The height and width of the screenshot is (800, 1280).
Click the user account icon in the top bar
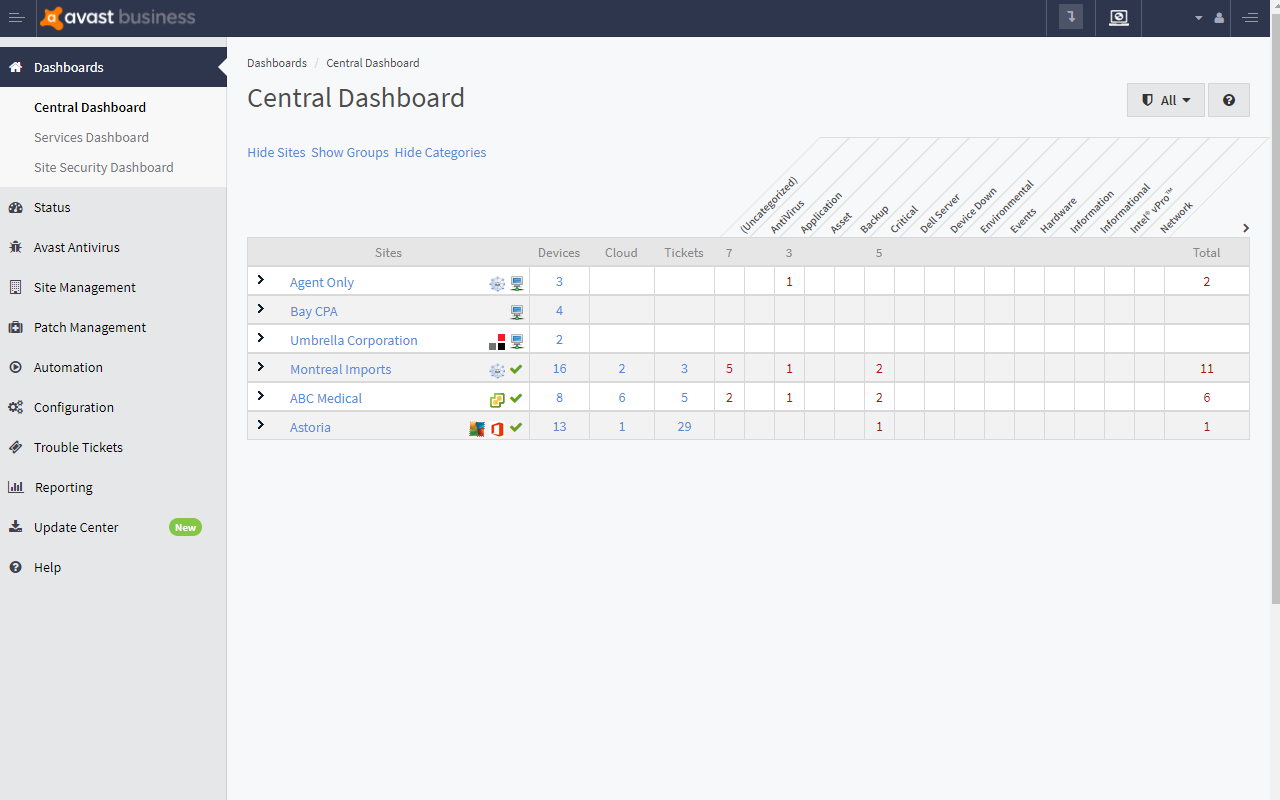click(1218, 18)
